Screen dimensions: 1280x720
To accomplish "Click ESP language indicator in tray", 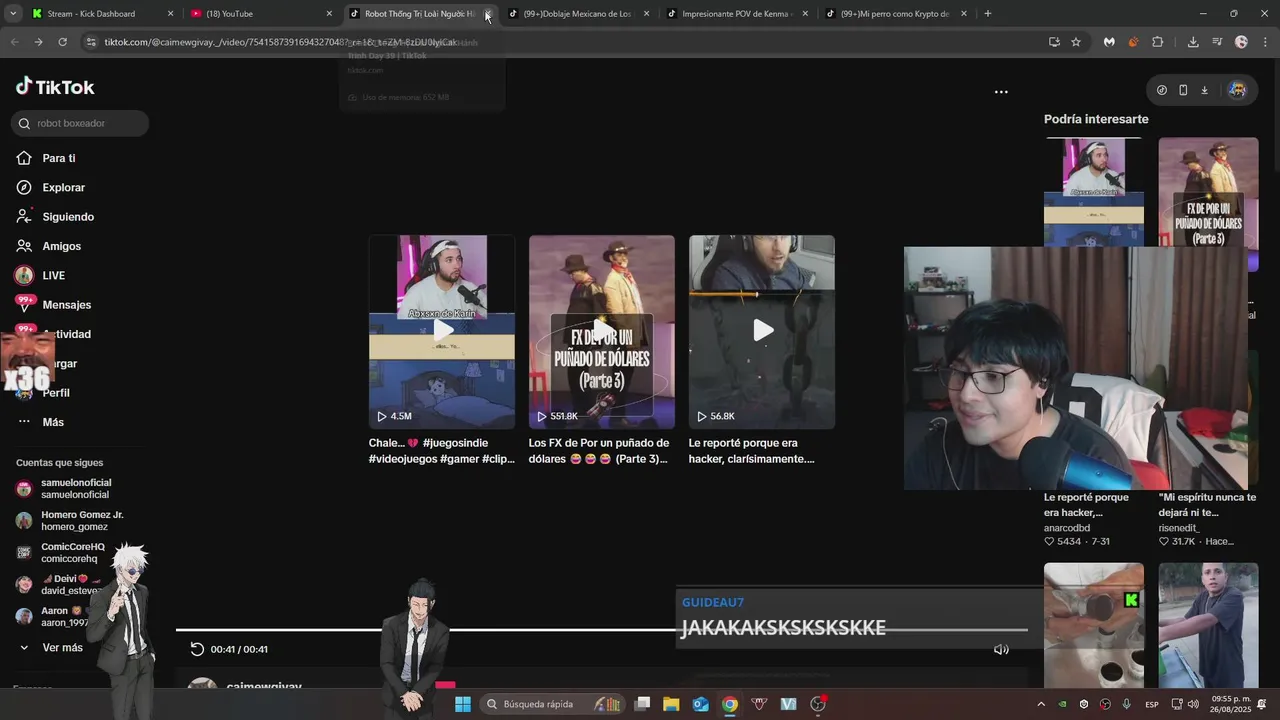I will [x=1152, y=704].
